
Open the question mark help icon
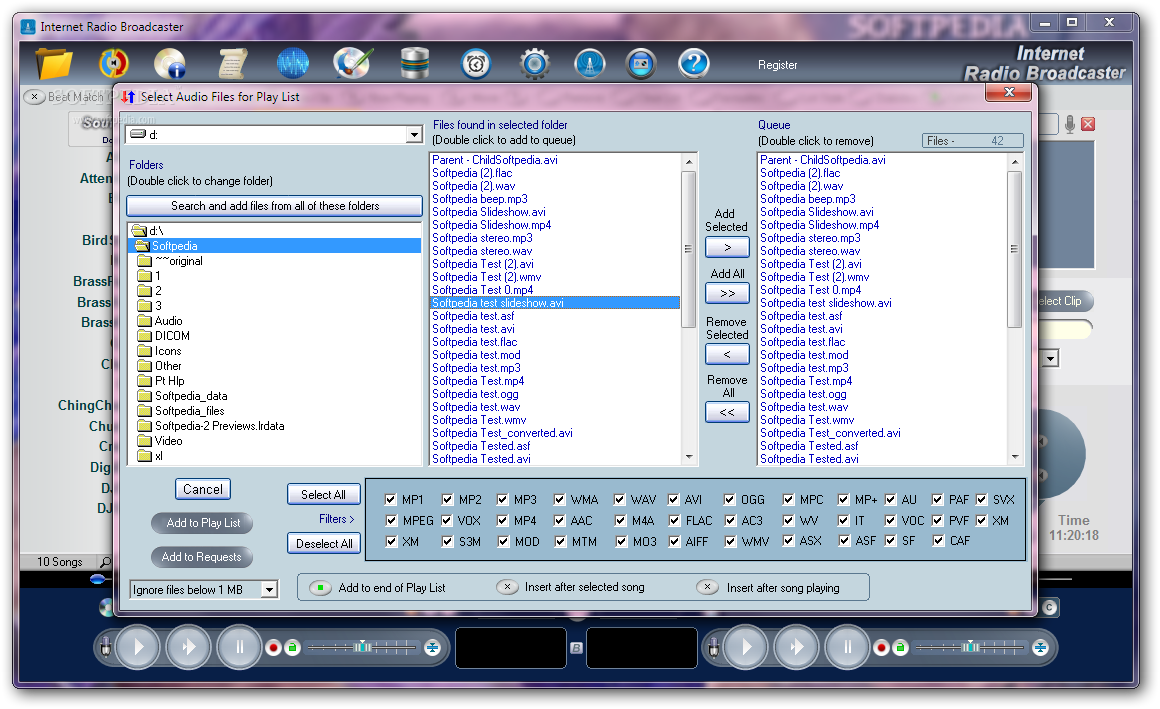(x=693, y=64)
